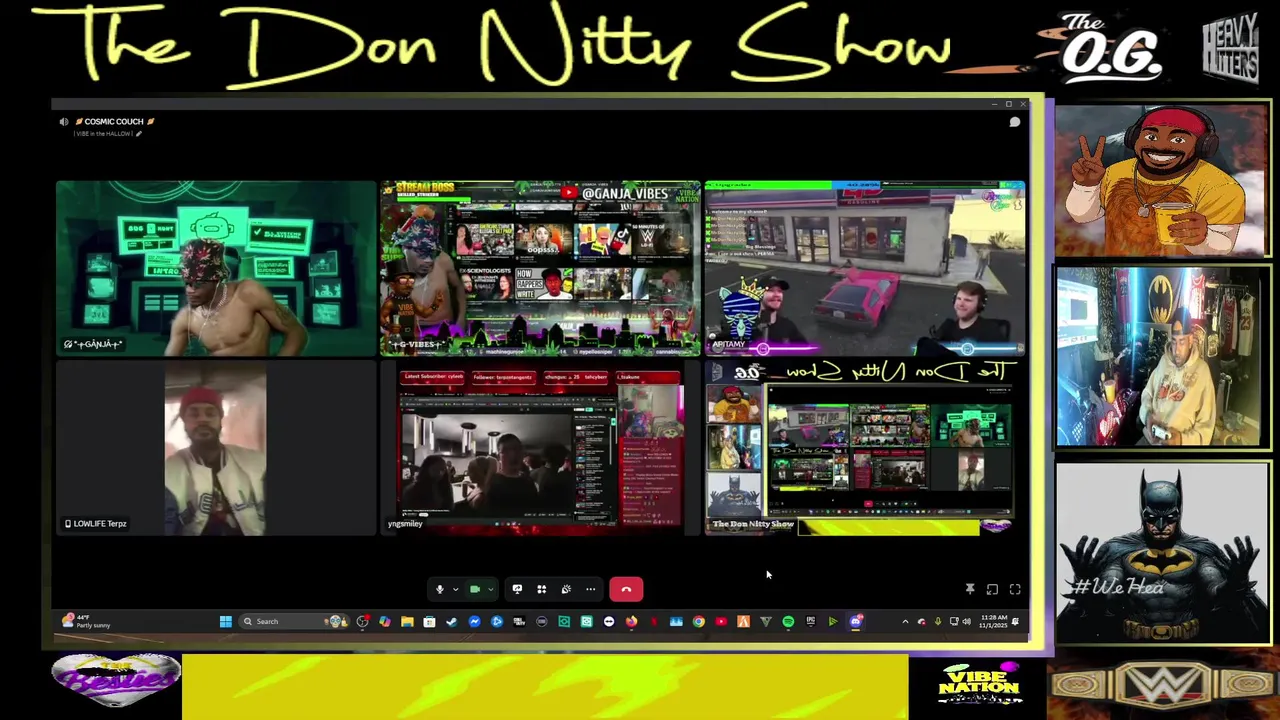
Task: Open Microsoft Store from the taskbar
Action: pyautogui.click(x=429, y=621)
